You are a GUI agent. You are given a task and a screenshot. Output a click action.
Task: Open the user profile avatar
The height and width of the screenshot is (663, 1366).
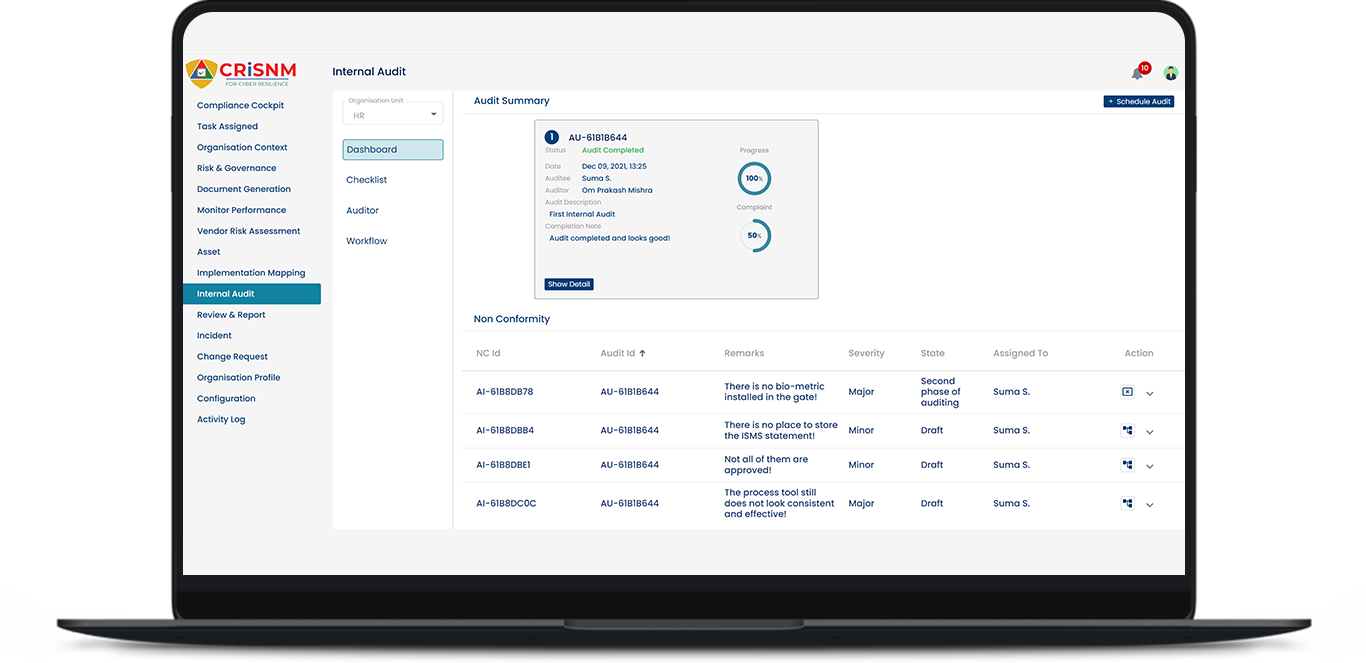[x=1171, y=73]
